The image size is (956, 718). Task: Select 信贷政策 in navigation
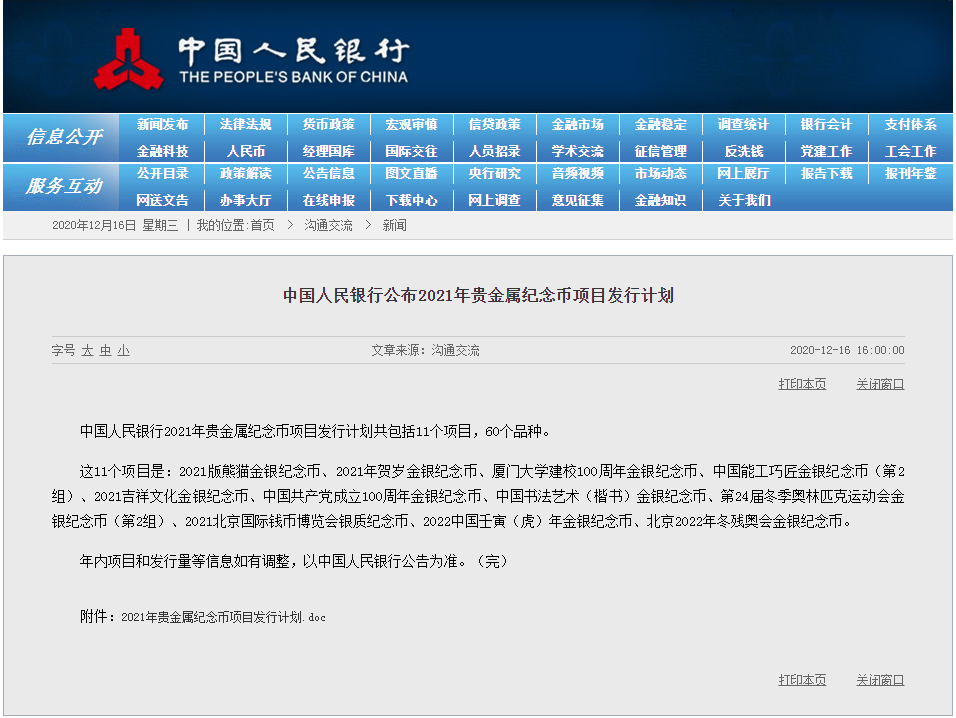pos(494,124)
